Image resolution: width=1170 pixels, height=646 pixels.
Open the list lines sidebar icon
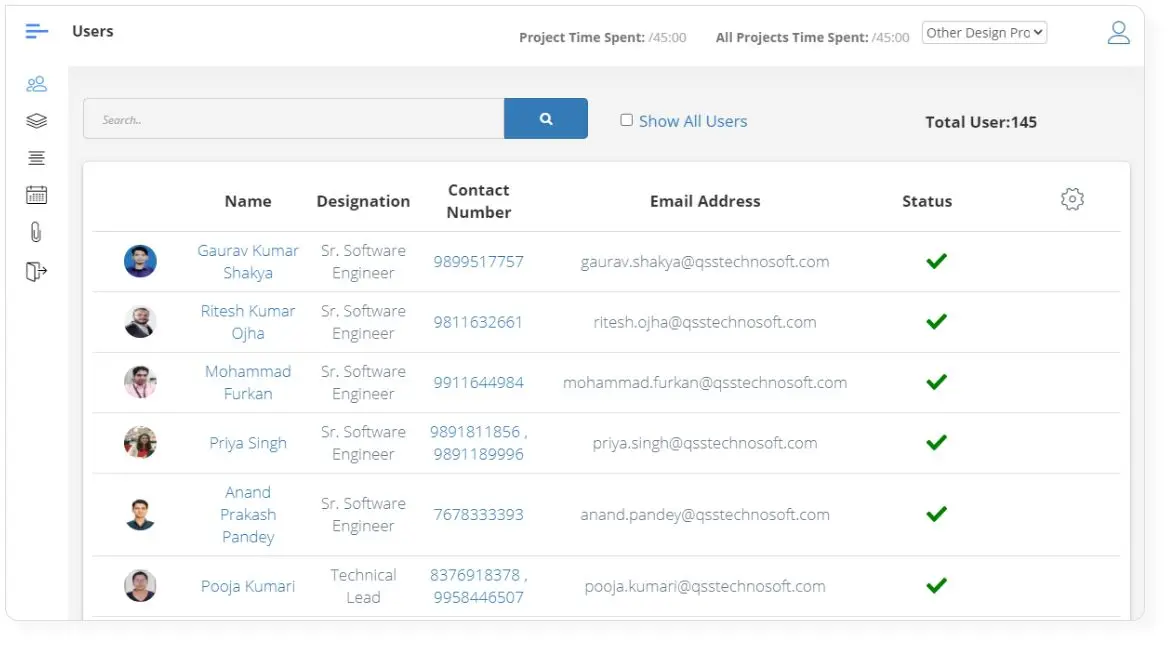pos(36,158)
